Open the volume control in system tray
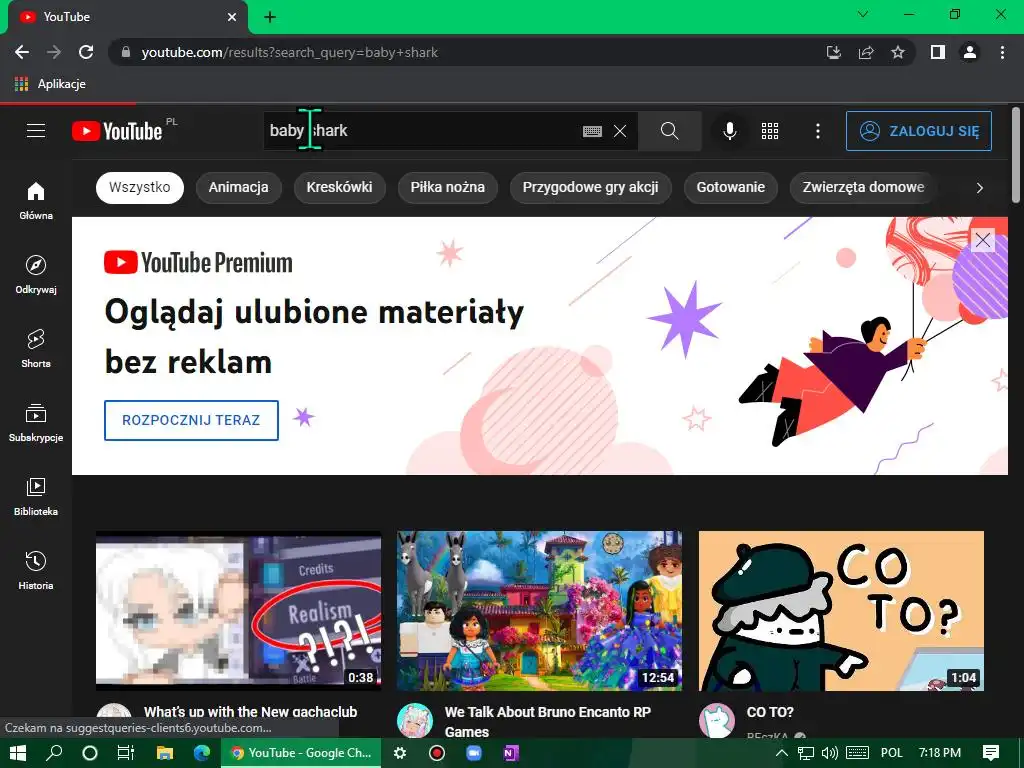 pyautogui.click(x=829, y=753)
